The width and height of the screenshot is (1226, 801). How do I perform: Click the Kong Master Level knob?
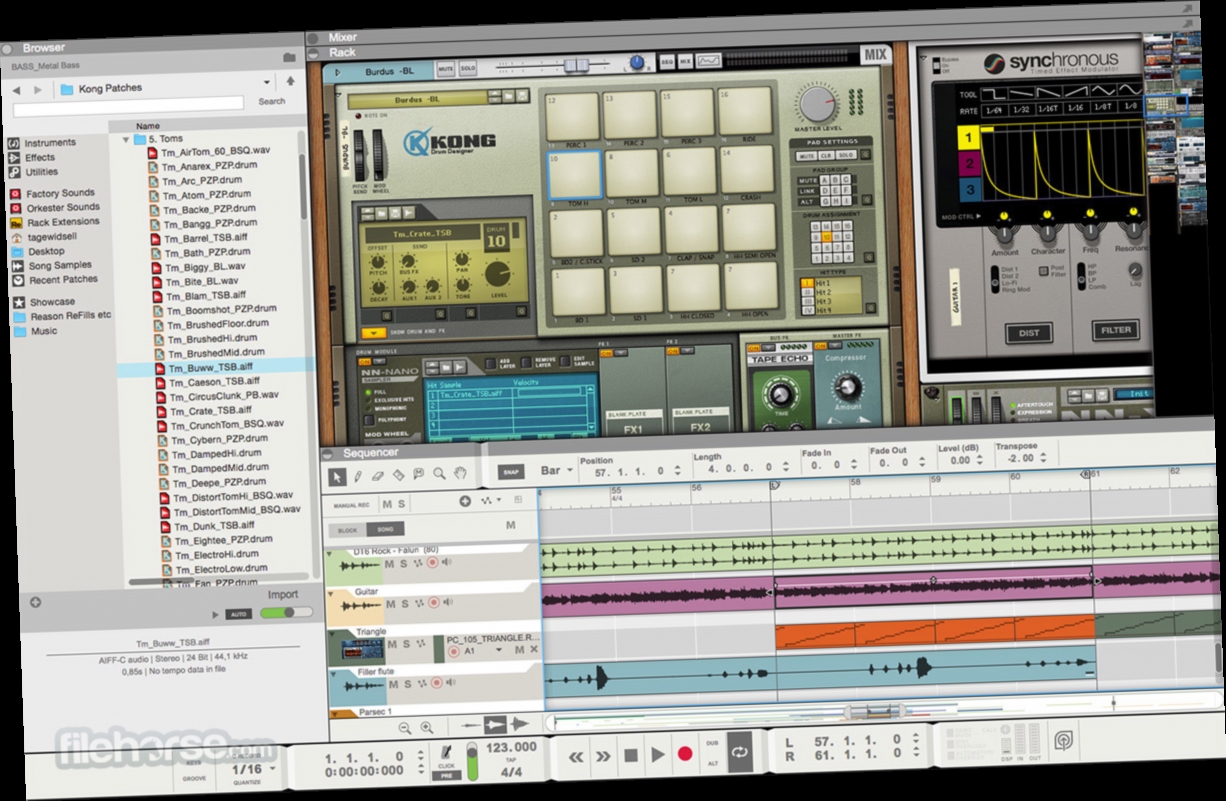pyautogui.click(x=818, y=103)
